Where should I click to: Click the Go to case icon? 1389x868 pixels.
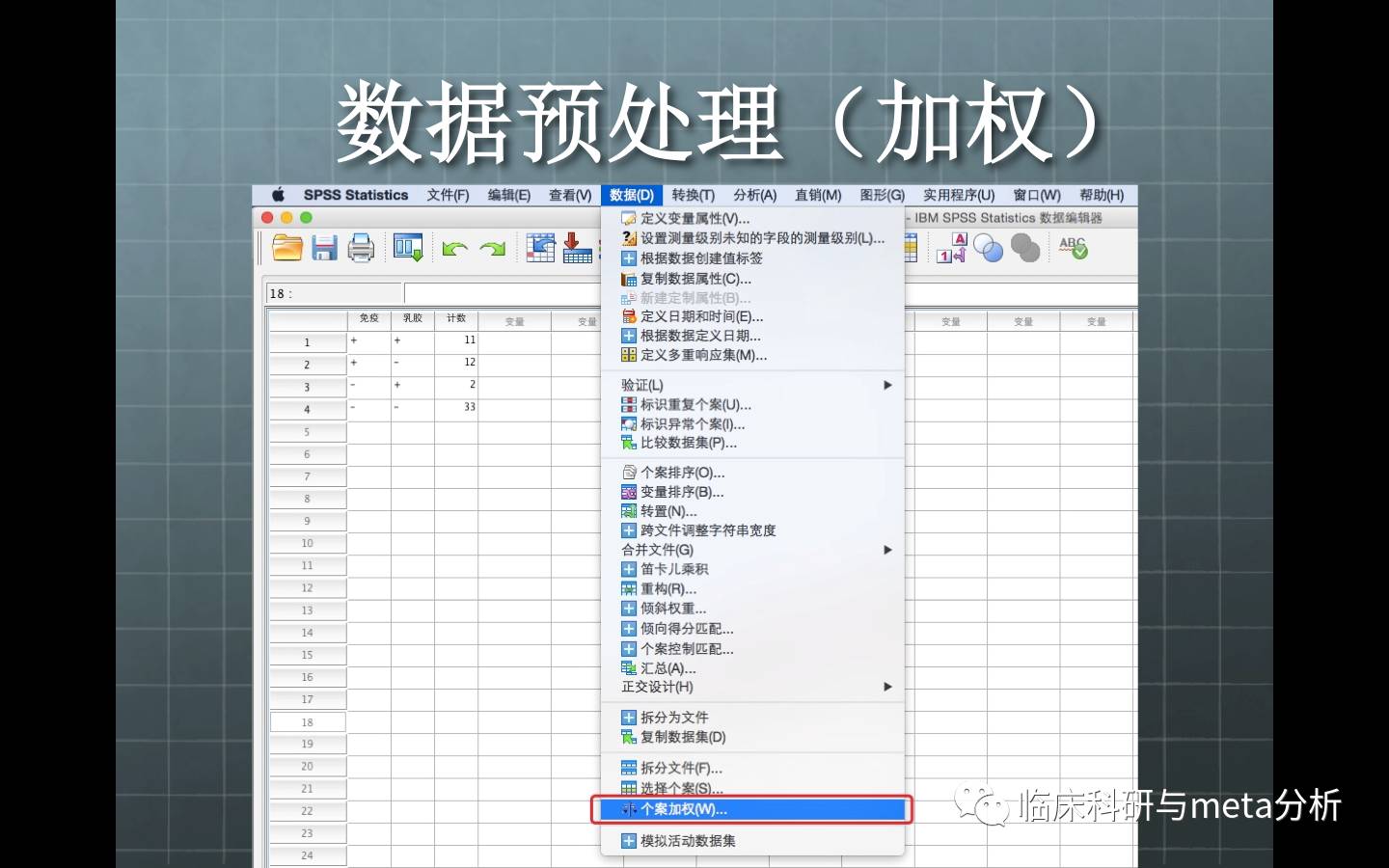coord(540,248)
